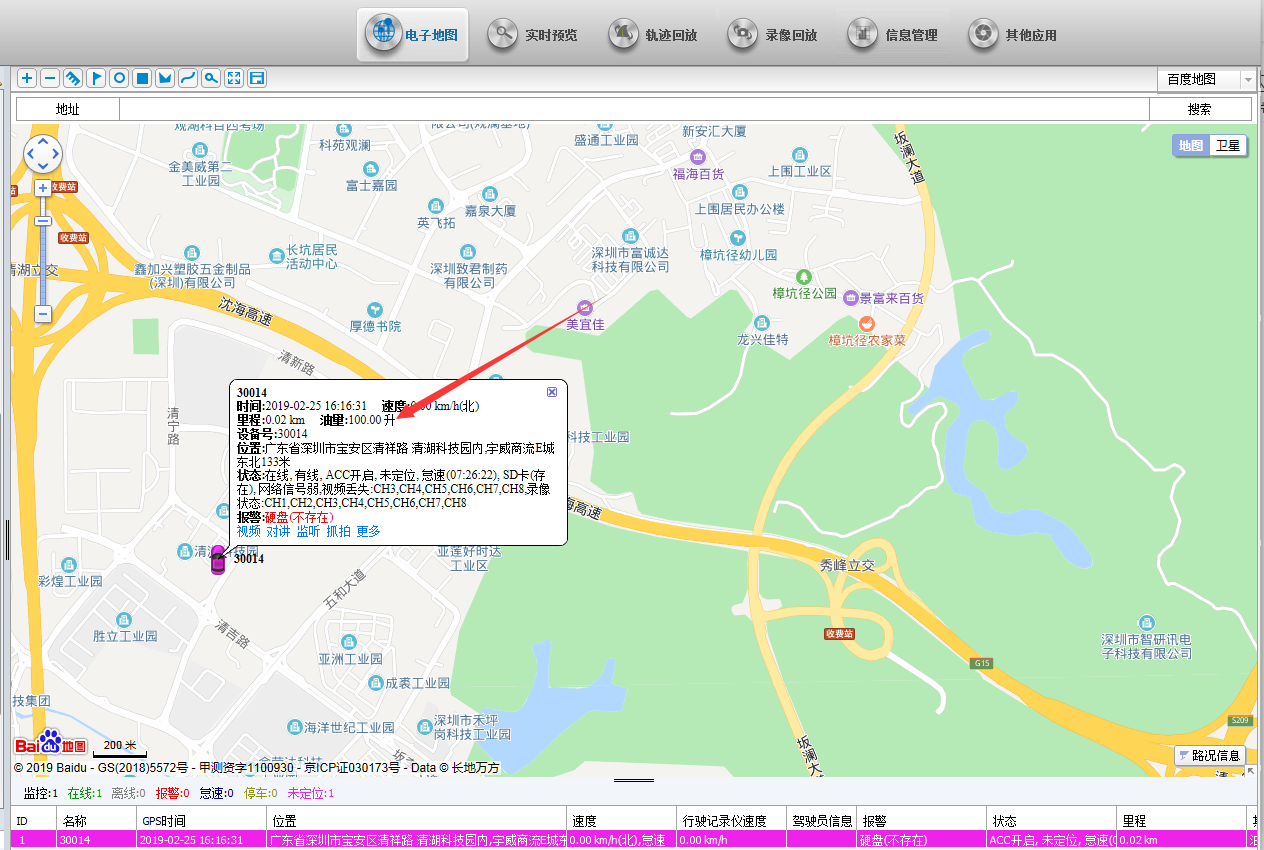Image resolution: width=1264 pixels, height=850 pixels.
Task: Click the 美宜佳 store map marker
Action: click(x=584, y=306)
